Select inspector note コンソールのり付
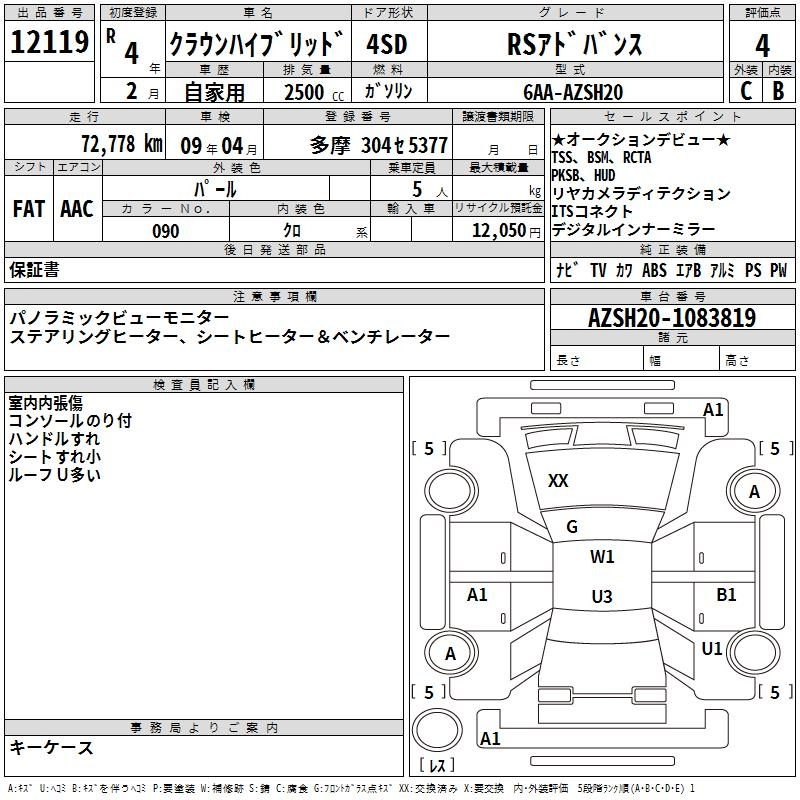The width and height of the screenshot is (800, 800). pos(70,421)
